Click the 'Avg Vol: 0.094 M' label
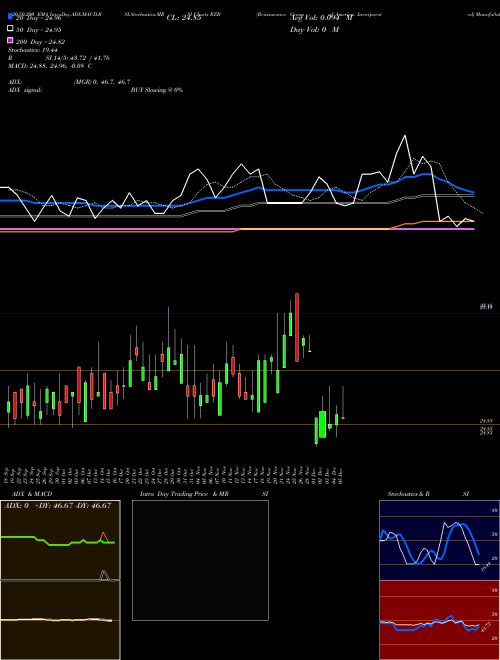 point(321,18)
